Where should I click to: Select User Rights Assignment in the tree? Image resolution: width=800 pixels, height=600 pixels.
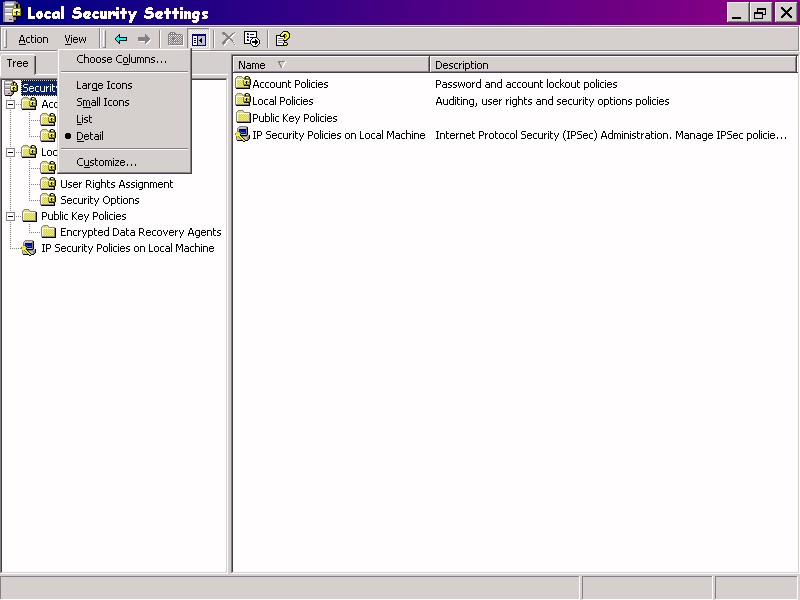(116, 184)
